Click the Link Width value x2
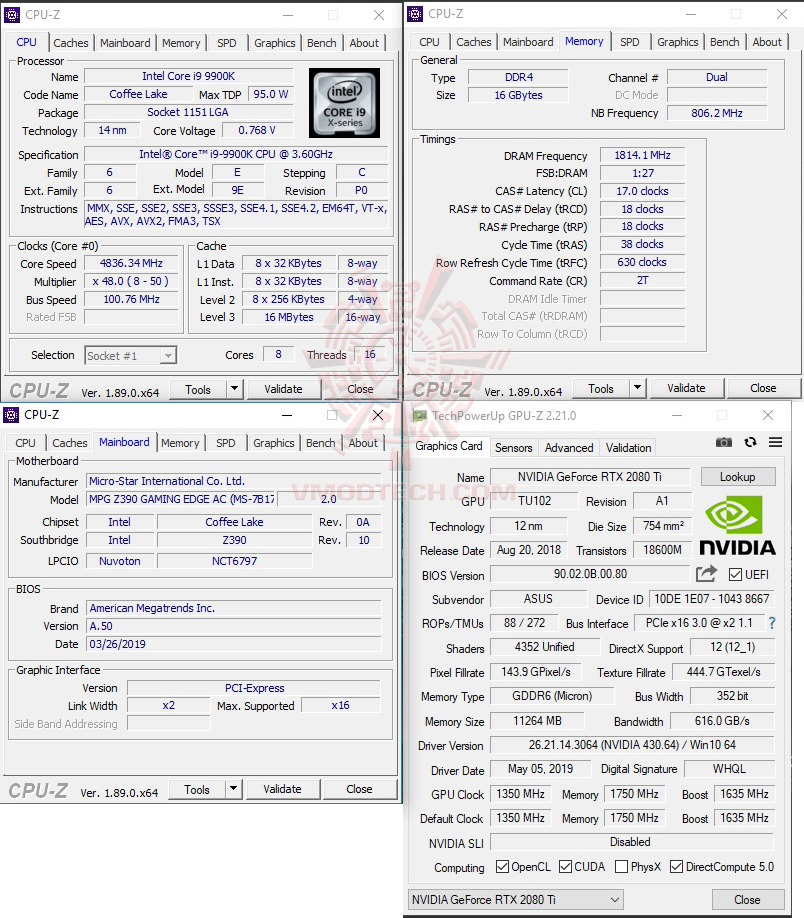 pos(169,705)
